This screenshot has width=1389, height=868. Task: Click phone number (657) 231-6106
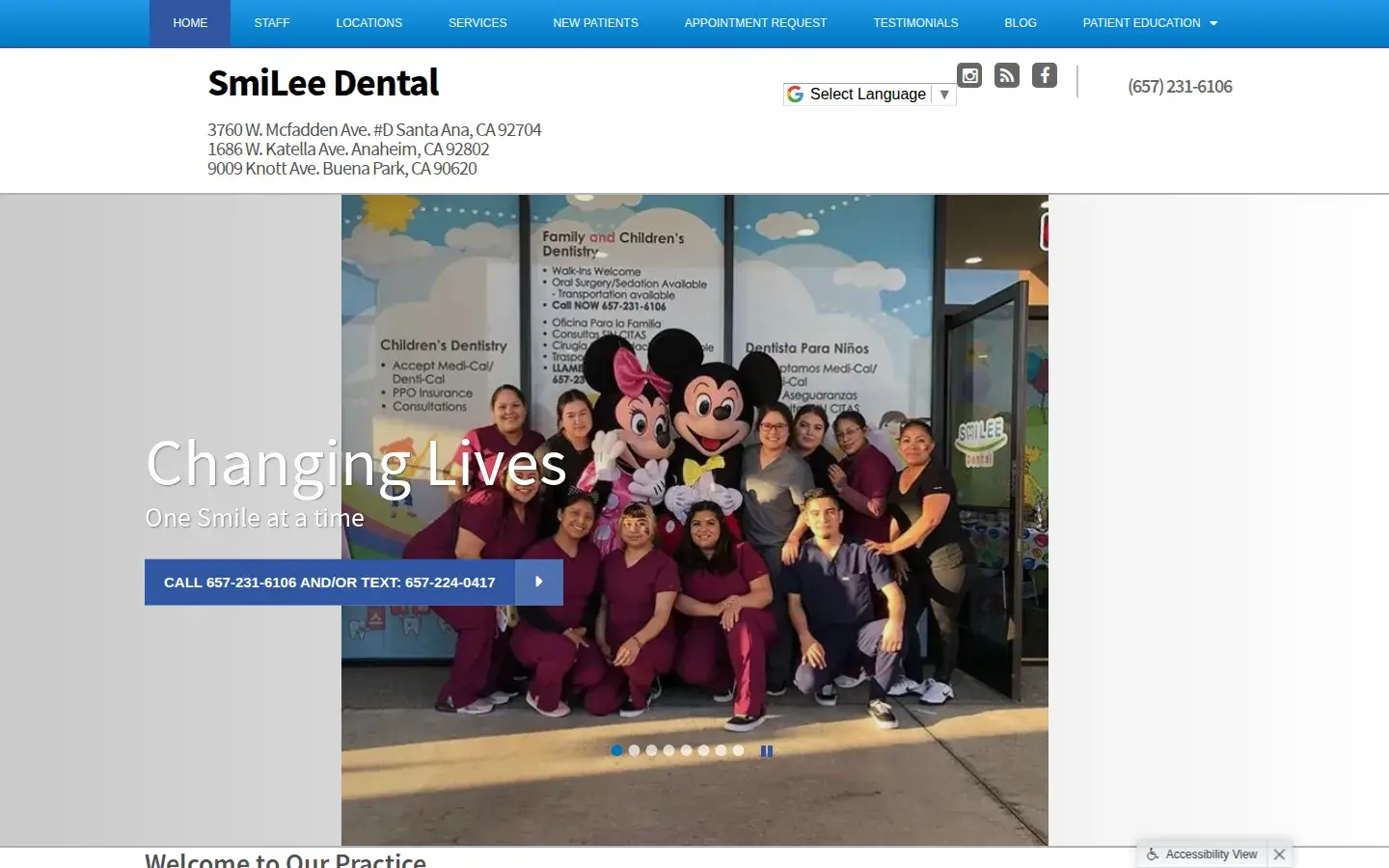click(x=1180, y=87)
